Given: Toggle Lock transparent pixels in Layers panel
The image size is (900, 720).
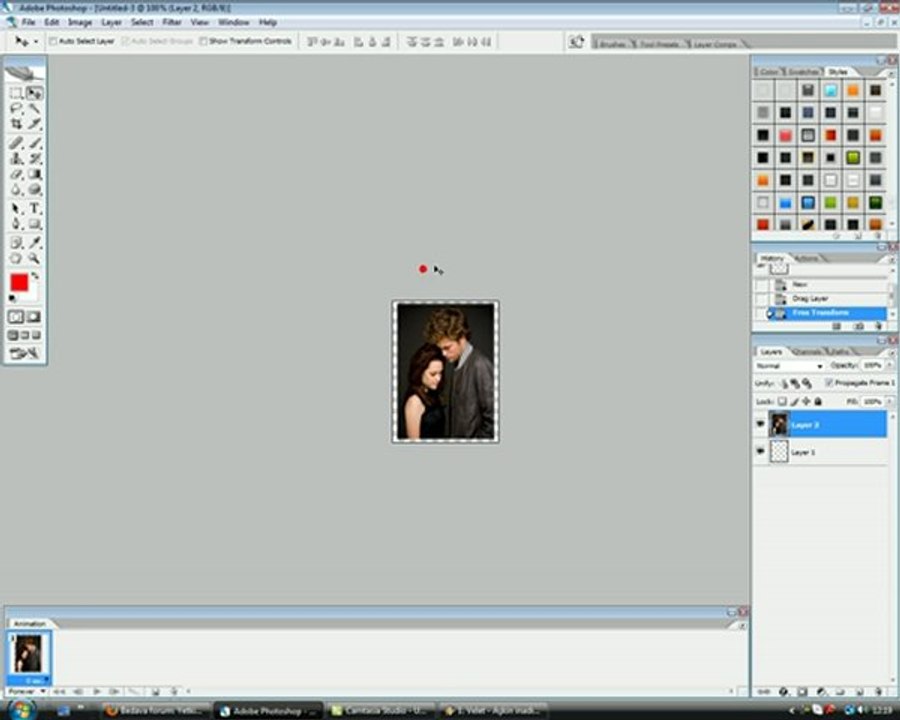Looking at the screenshot, I should pos(782,401).
